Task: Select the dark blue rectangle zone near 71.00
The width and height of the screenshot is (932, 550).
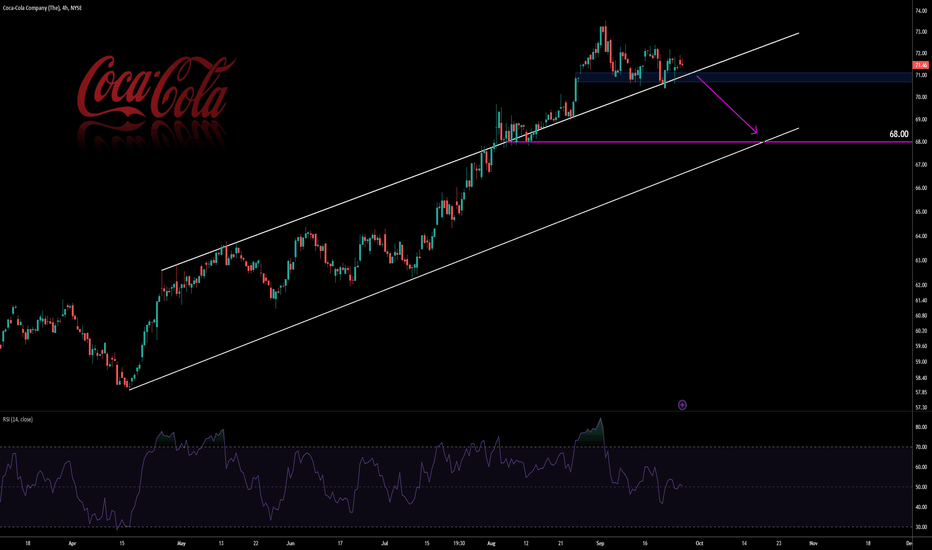Action: tap(743, 77)
